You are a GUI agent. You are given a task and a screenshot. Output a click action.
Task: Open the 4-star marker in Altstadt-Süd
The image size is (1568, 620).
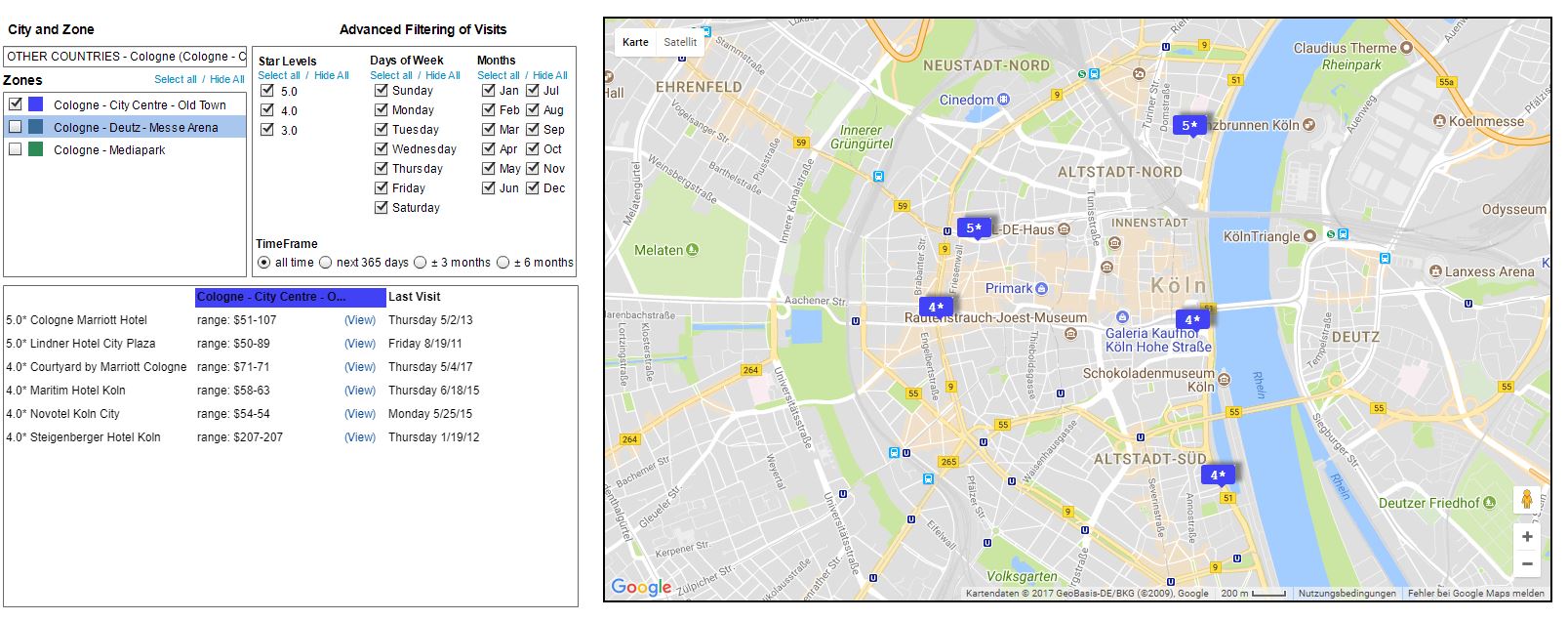tap(1217, 475)
